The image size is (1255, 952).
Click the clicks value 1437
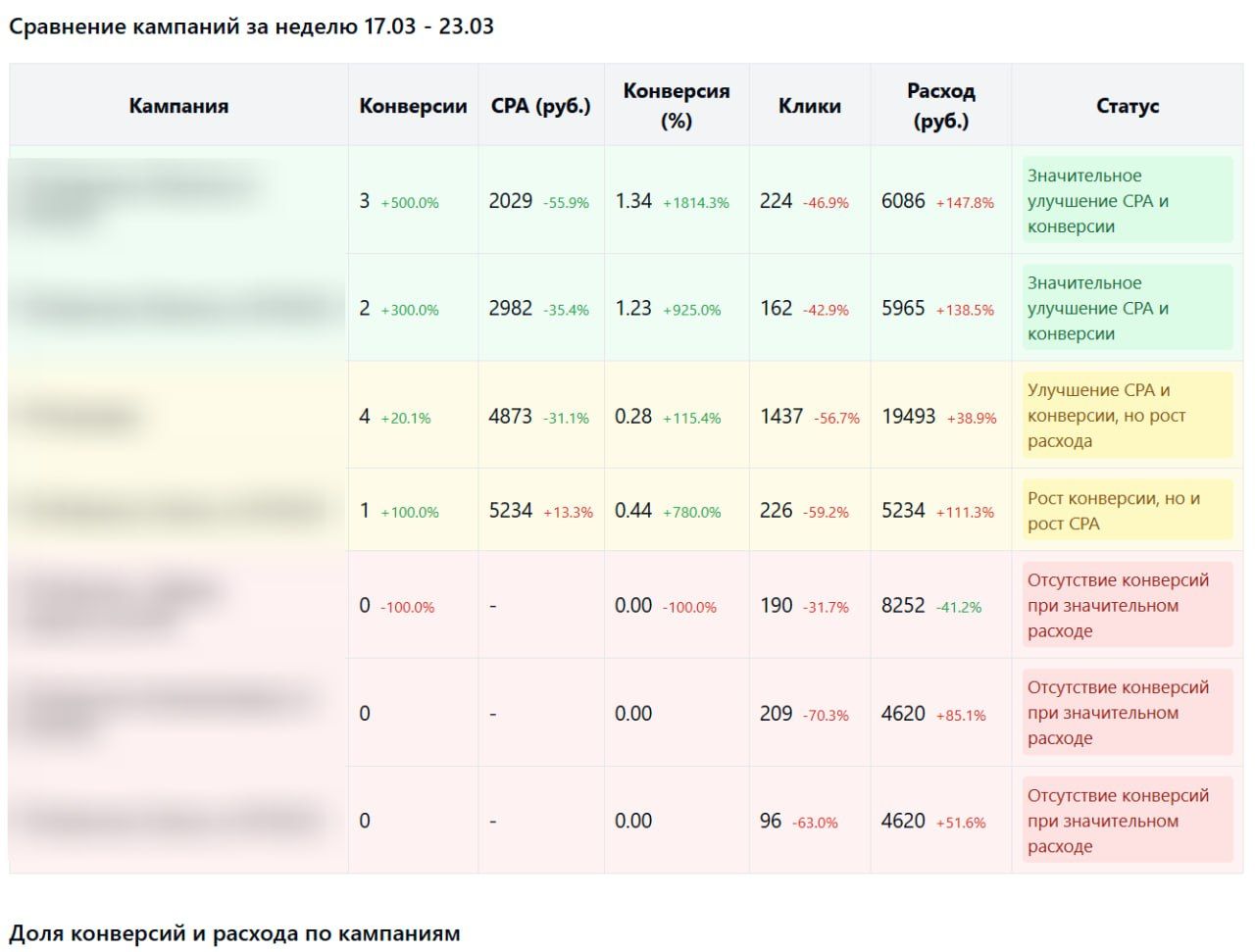click(x=781, y=416)
